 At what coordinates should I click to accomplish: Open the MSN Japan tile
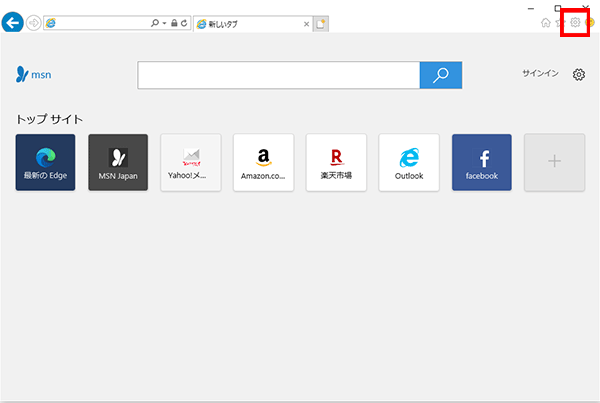[118, 162]
